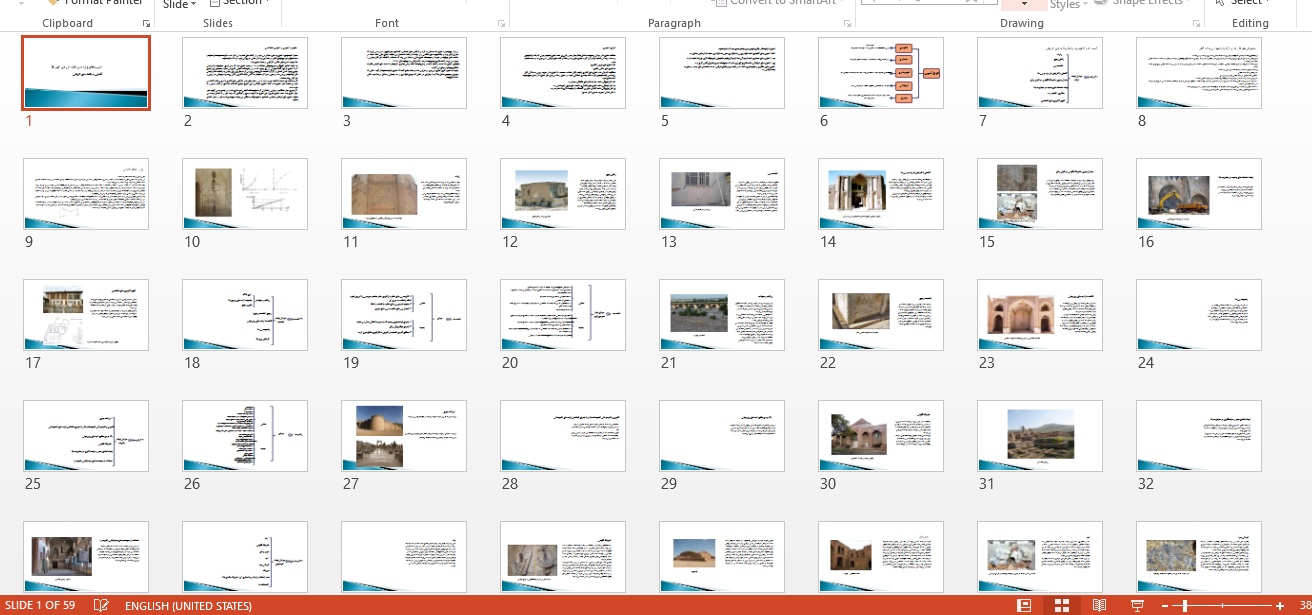Select slide 31 thumbnail
Image resolution: width=1312 pixels, height=615 pixels.
coord(1040,436)
